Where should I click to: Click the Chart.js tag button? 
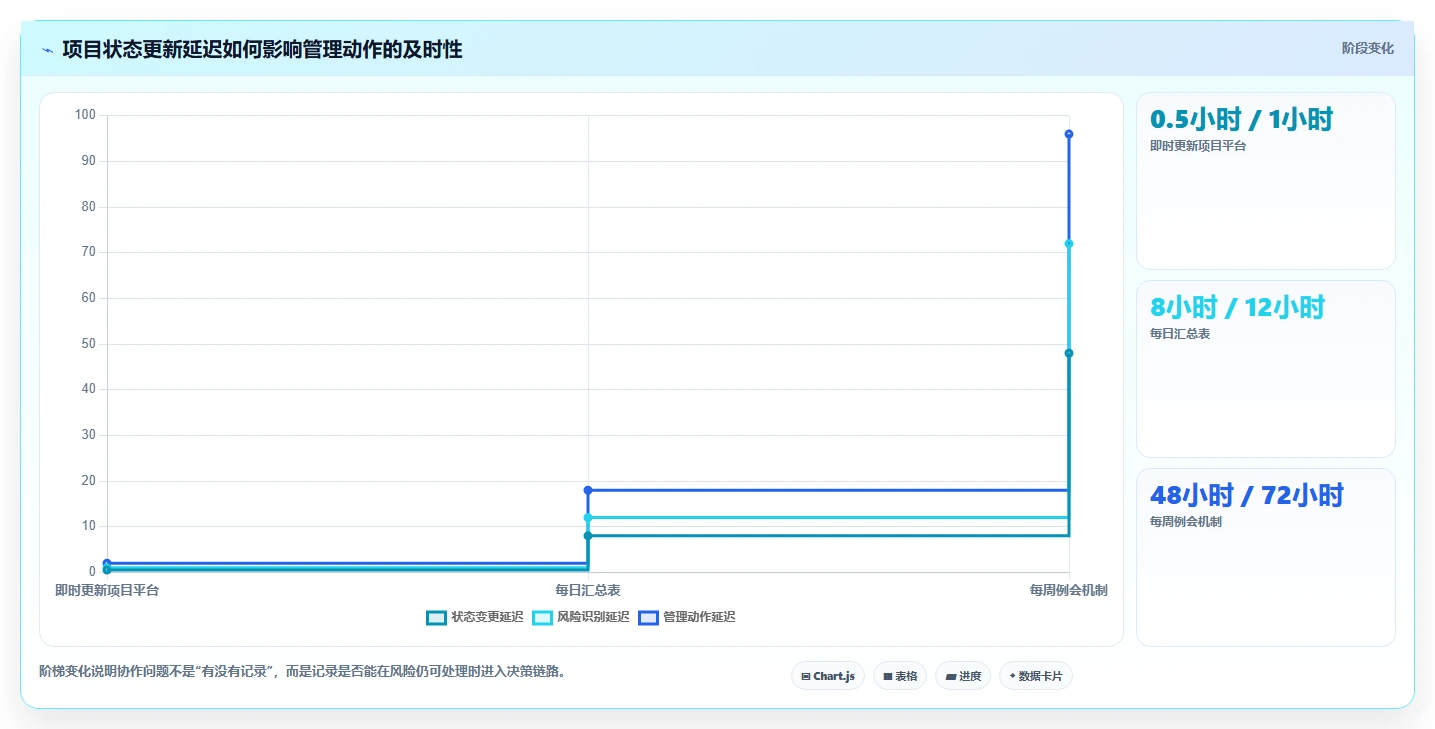tap(828, 676)
